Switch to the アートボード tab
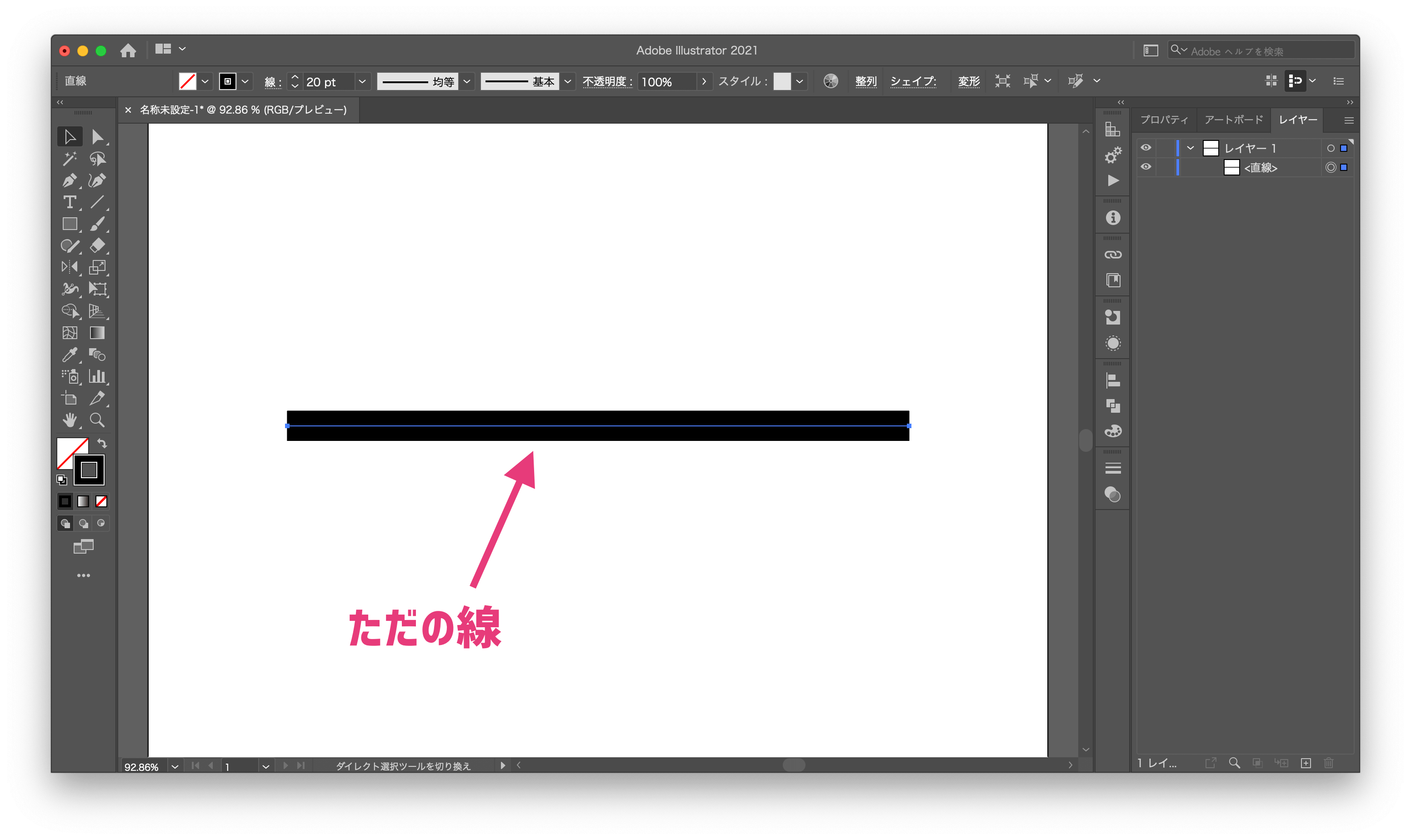1411x840 pixels. click(x=1233, y=120)
